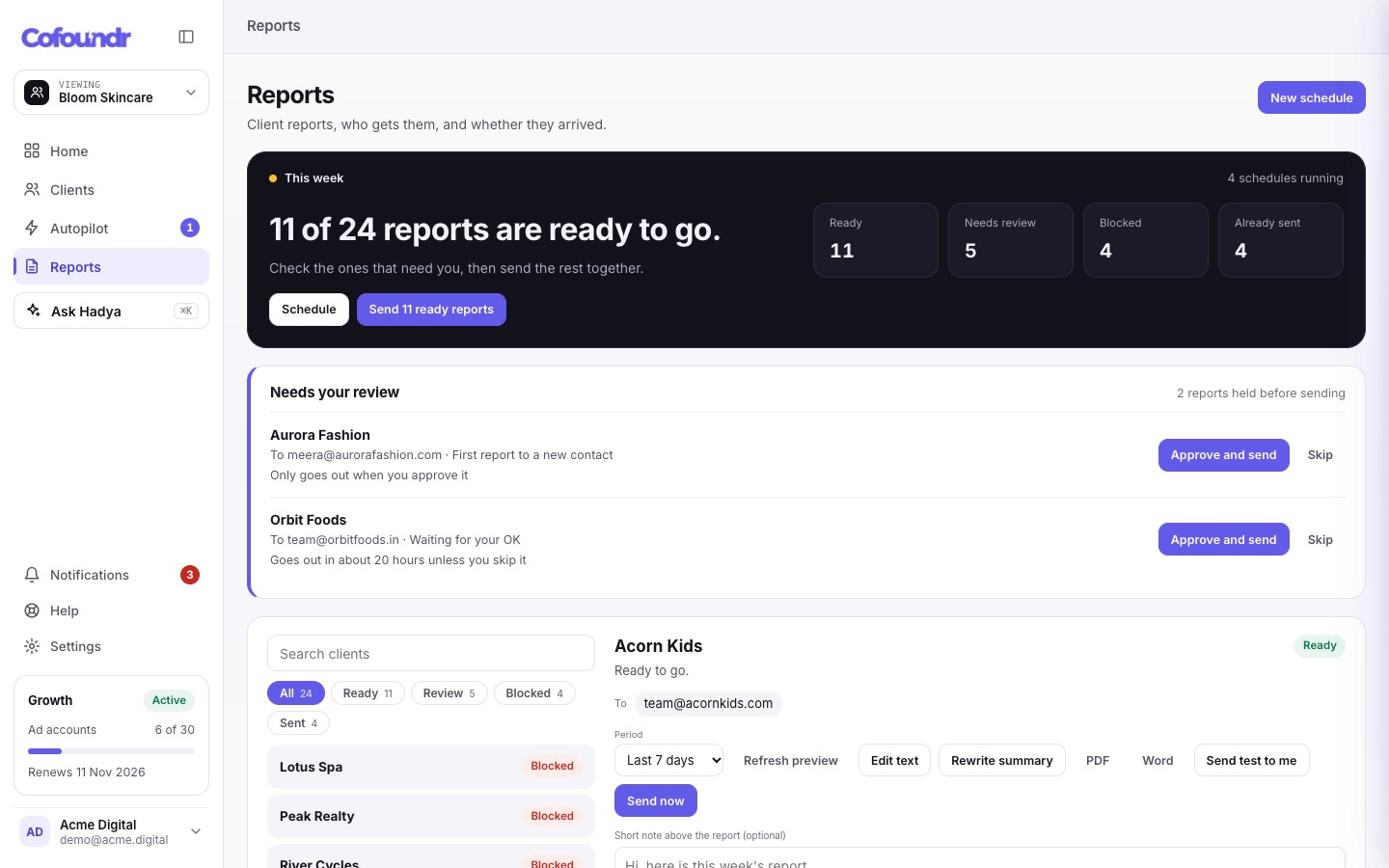Screen dimensions: 1389x868
Task: Select the All 24 filter chip
Action: click(x=296, y=693)
